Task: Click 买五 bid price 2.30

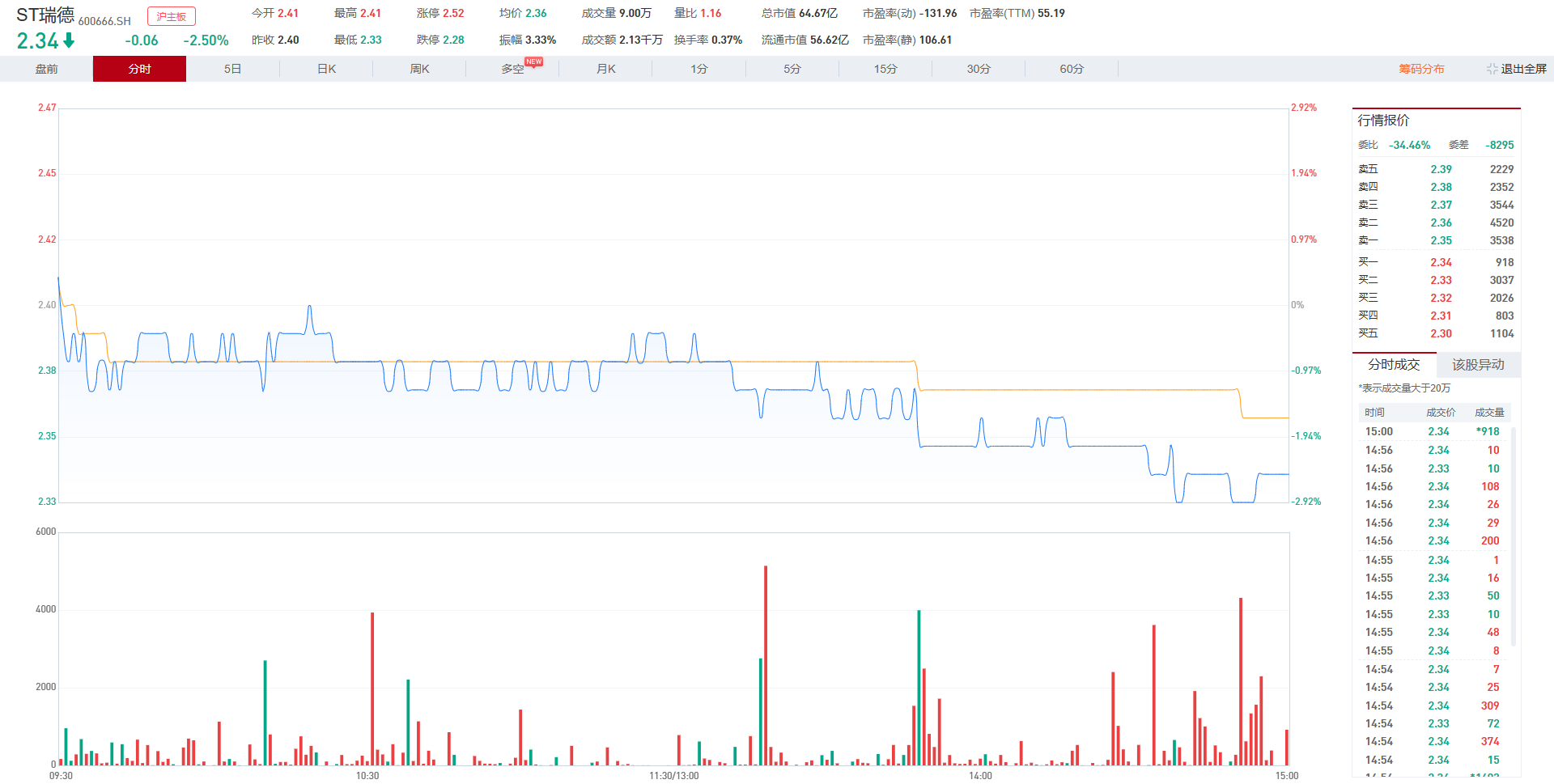Action: tap(1441, 333)
